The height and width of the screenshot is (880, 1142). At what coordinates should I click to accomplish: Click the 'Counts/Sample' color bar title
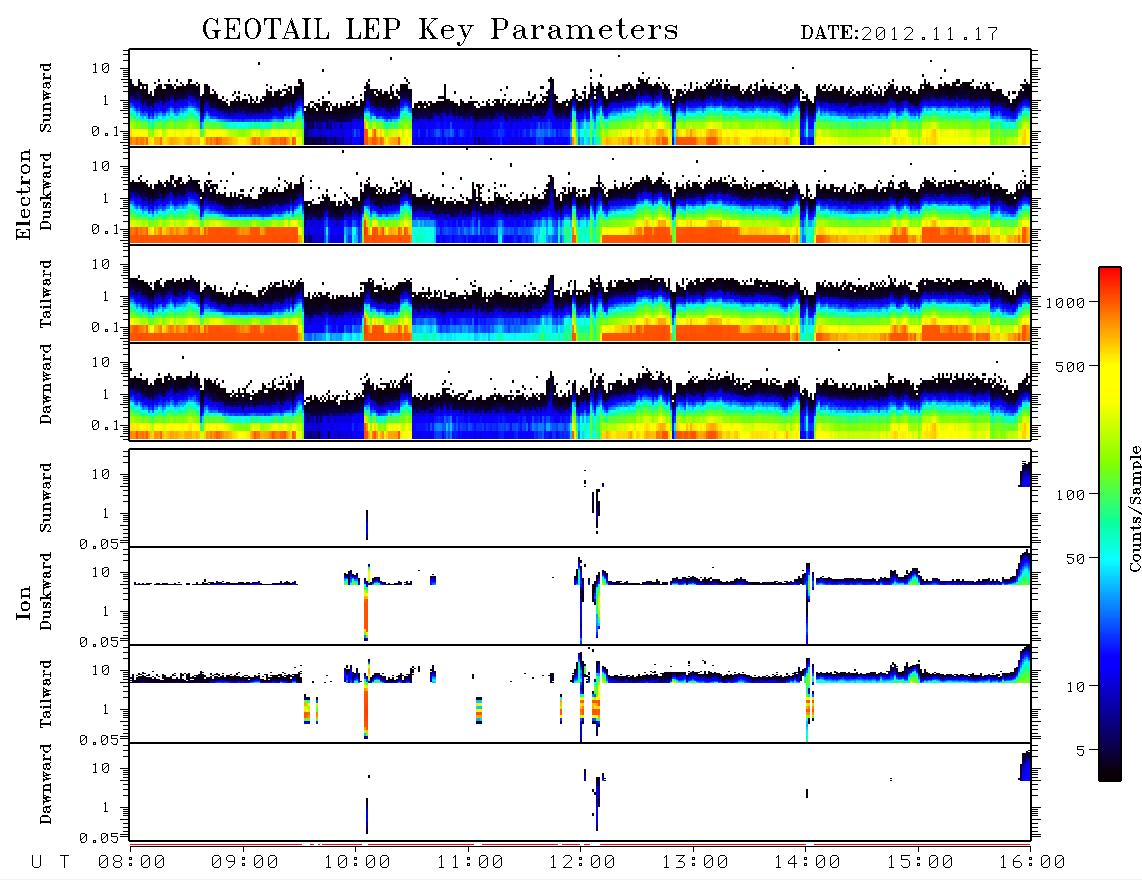(x=1134, y=508)
